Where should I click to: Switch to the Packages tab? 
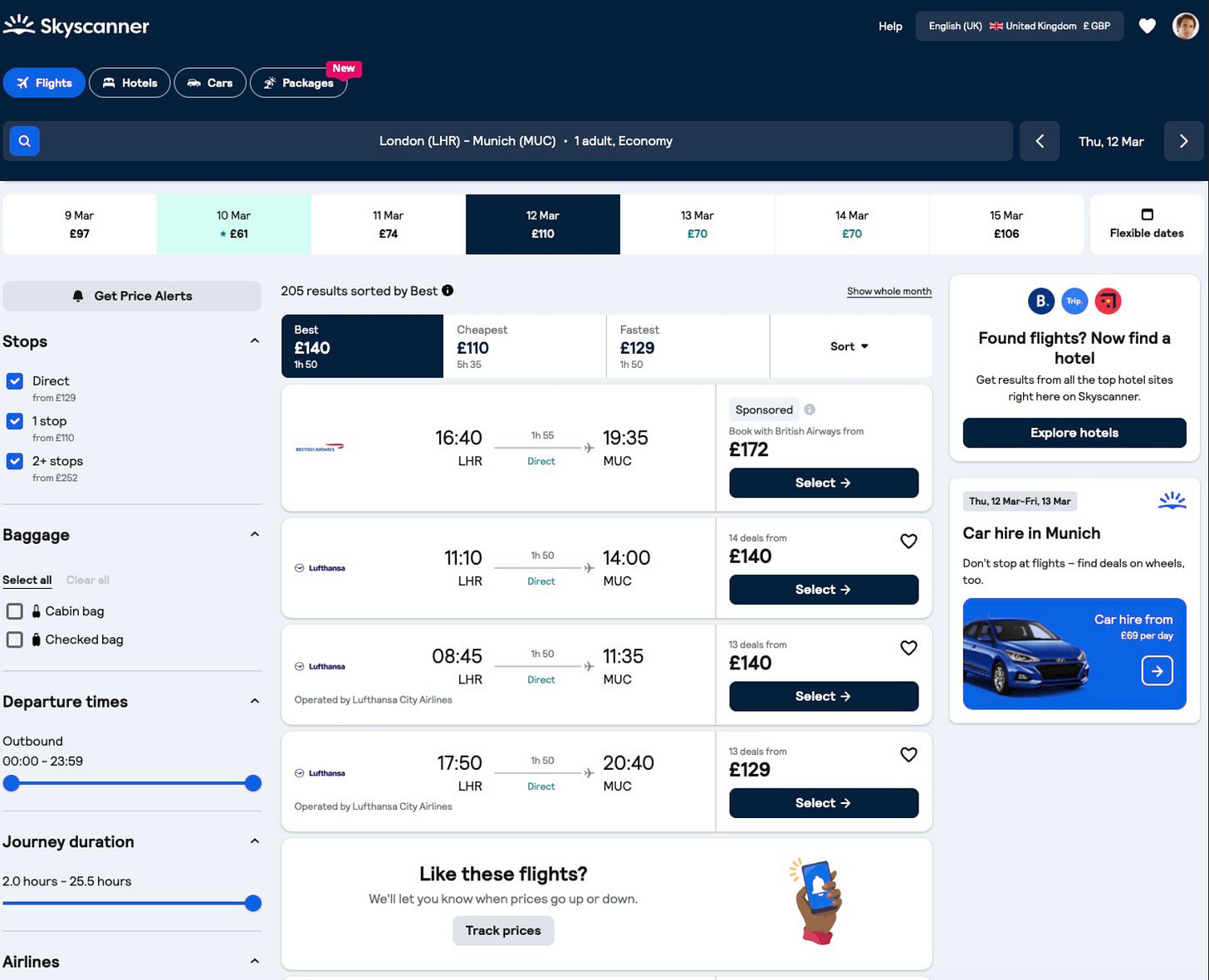[299, 82]
